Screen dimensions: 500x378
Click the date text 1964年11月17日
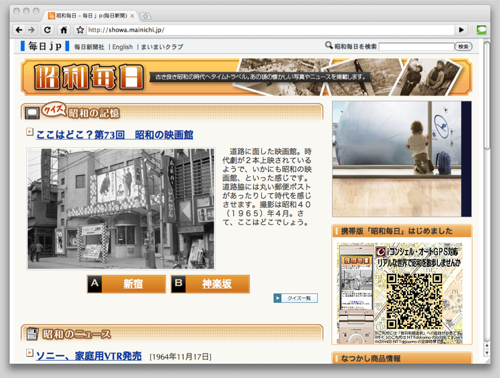(x=180, y=357)
